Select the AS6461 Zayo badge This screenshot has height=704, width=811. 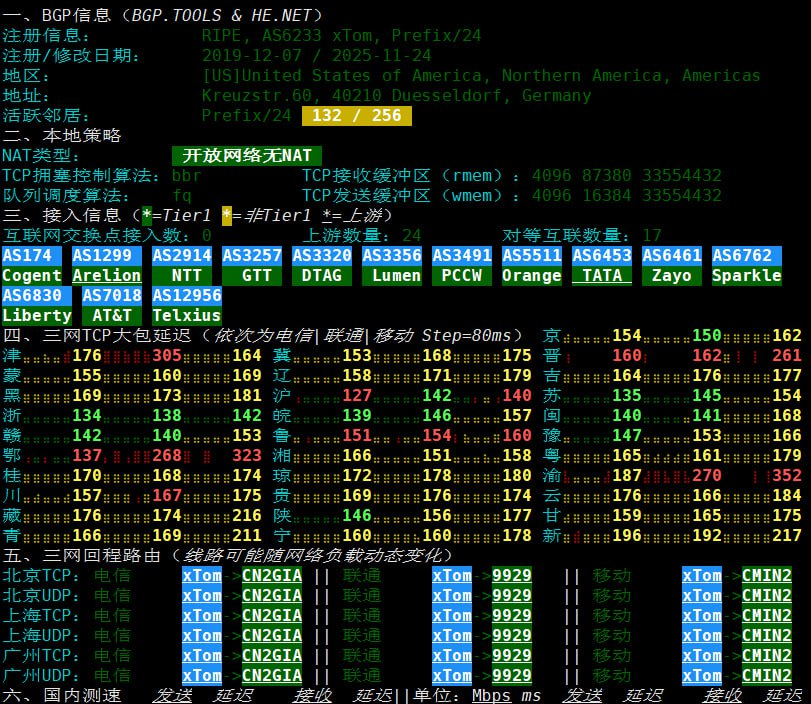pos(672,266)
